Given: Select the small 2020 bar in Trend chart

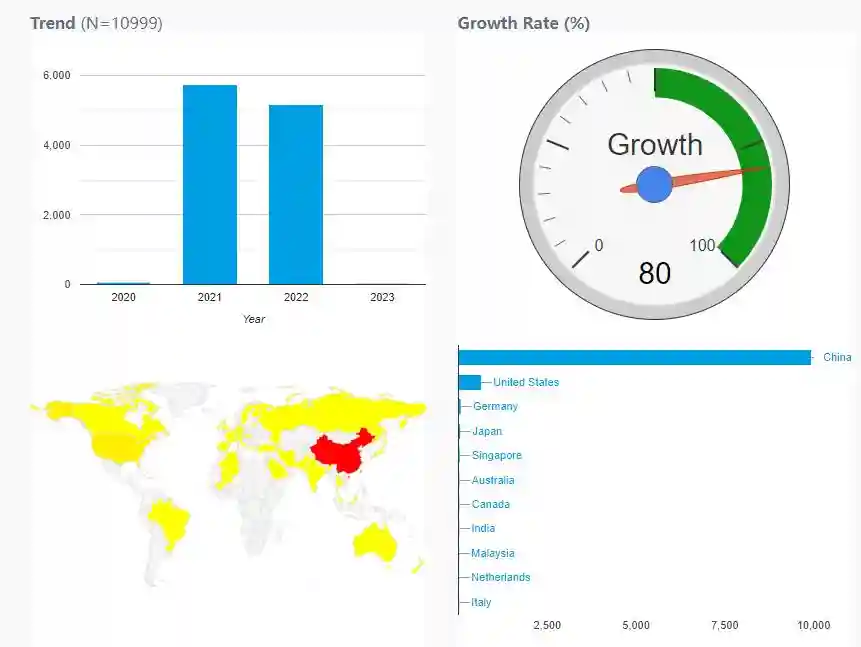Looking at the screenshot, I should tap(123, 283).
